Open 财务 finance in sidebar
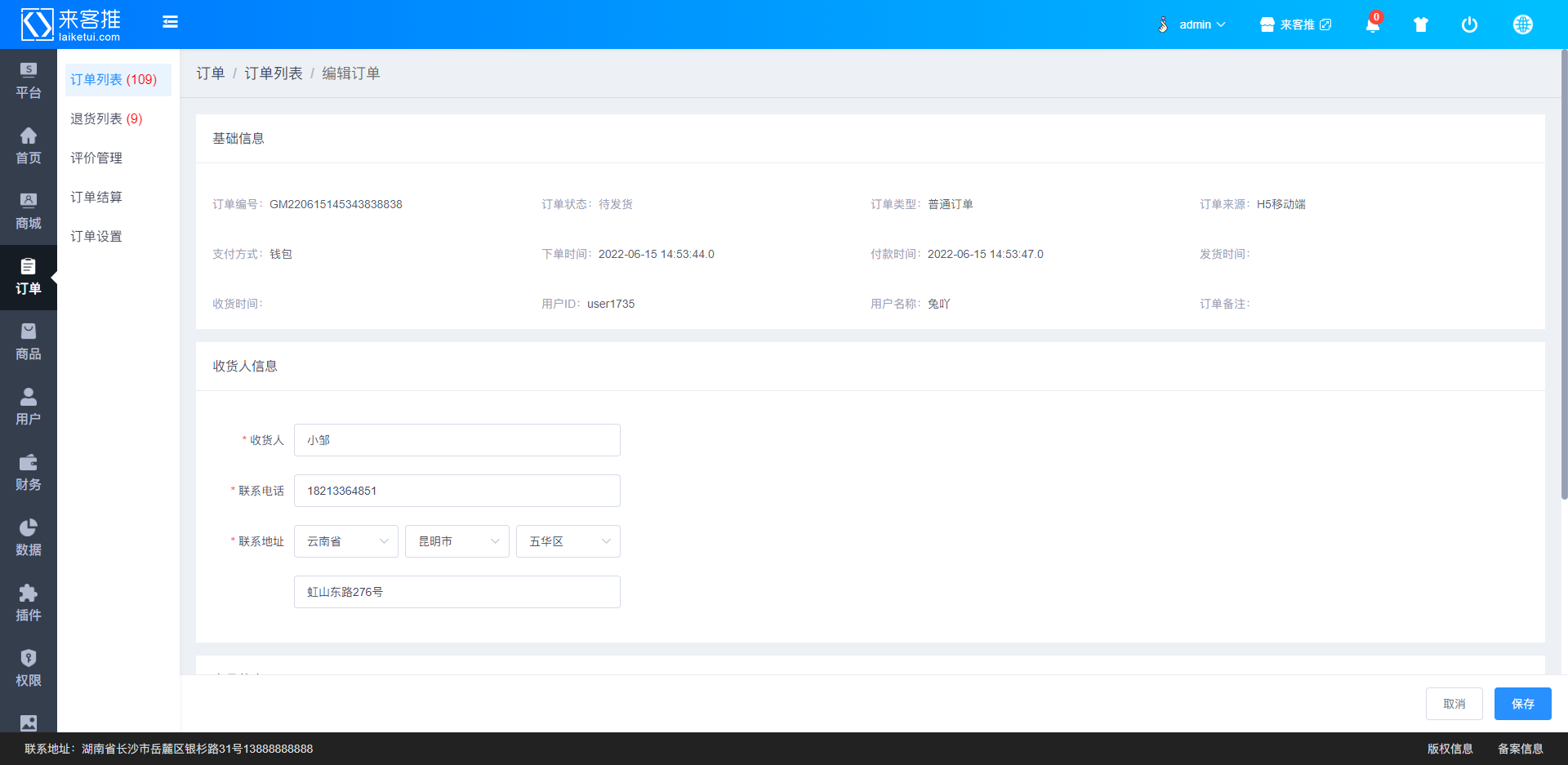This screenshot has height=765, width=1568. (29, 473)
